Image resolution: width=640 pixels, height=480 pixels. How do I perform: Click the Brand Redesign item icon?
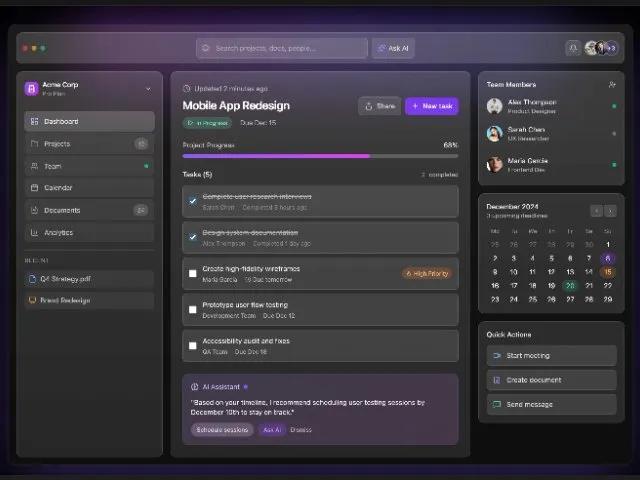[32, 300]
